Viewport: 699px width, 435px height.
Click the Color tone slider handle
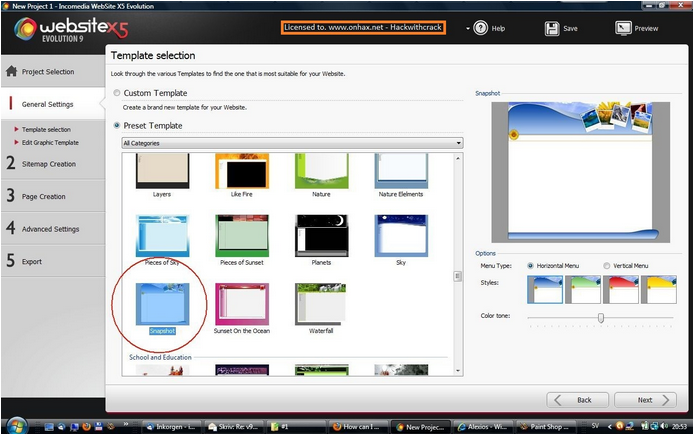[601, 318]
